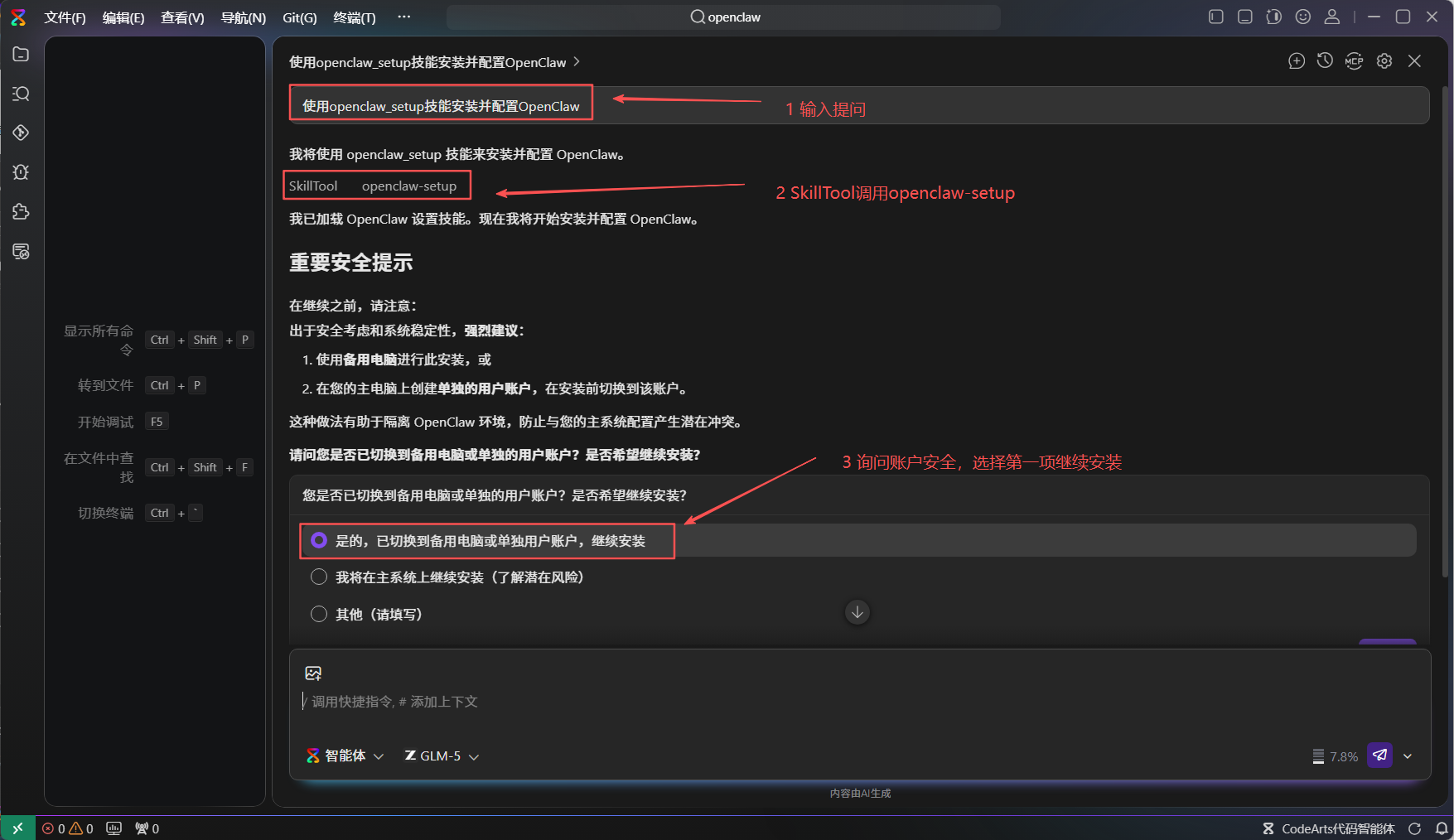Screen dimensions: 1454x840
Task: Open the 编辑(E) menu
Action: 123,17
